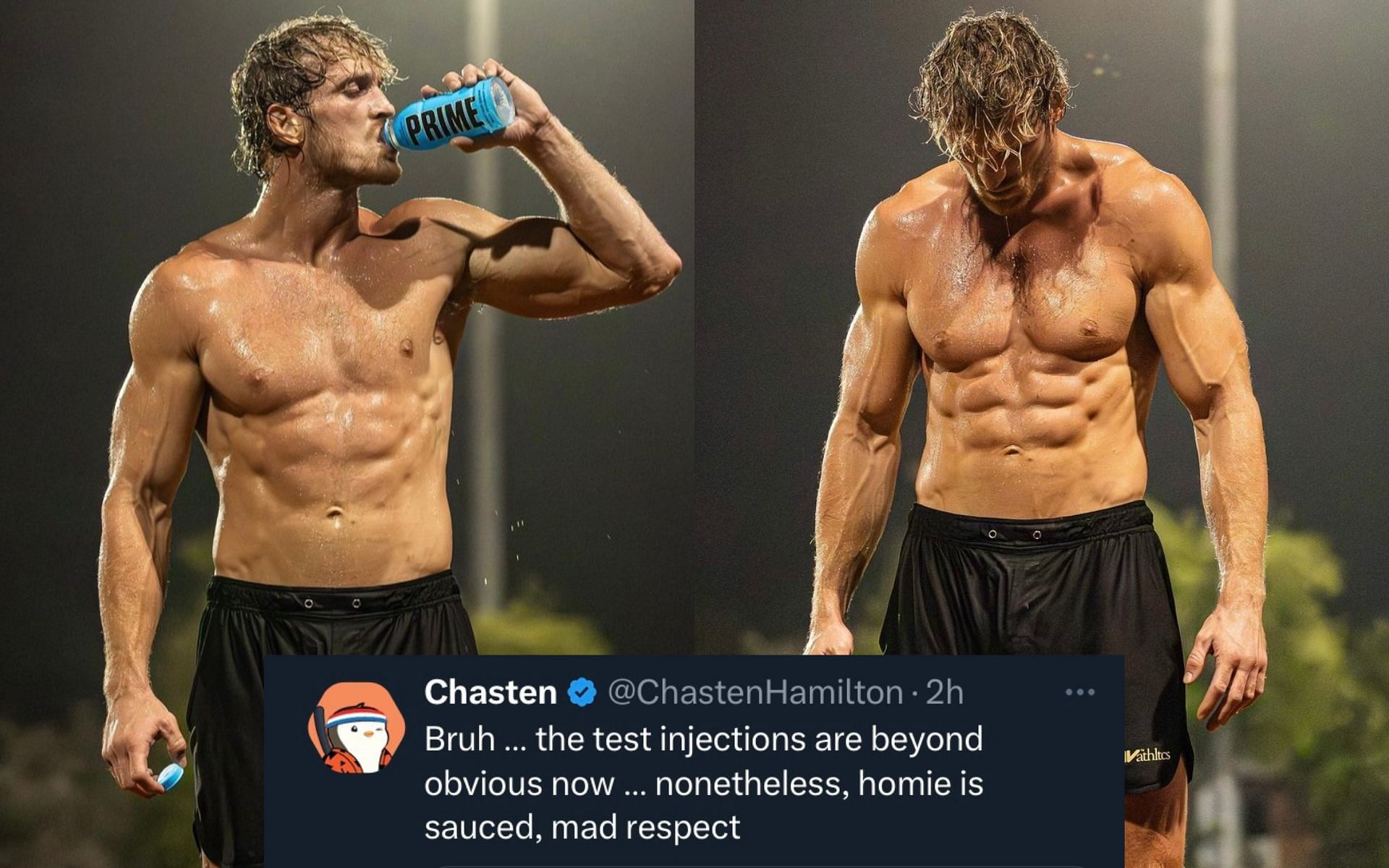This screenshot has width=1389, height=868.
Task: Click the blue bottle cap in hand
Action: coord(170,776)
